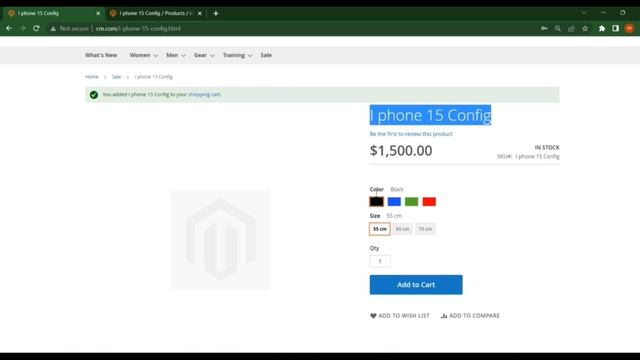
Task: Select the red color swatch
Action: click(429, 202)
